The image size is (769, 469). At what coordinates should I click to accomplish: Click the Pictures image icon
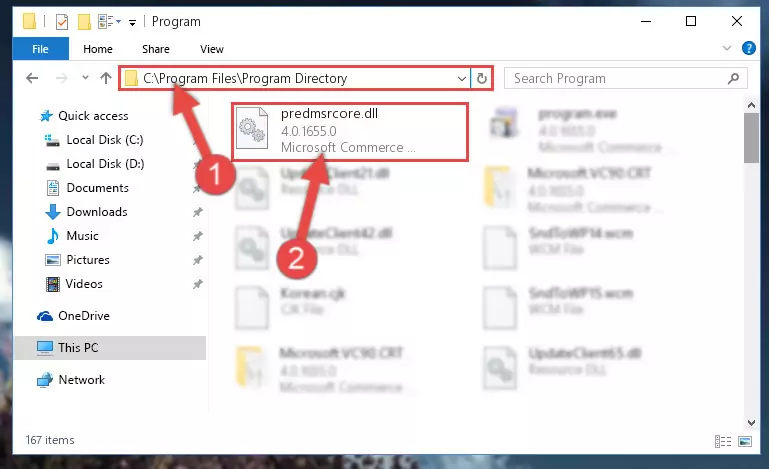52,260
